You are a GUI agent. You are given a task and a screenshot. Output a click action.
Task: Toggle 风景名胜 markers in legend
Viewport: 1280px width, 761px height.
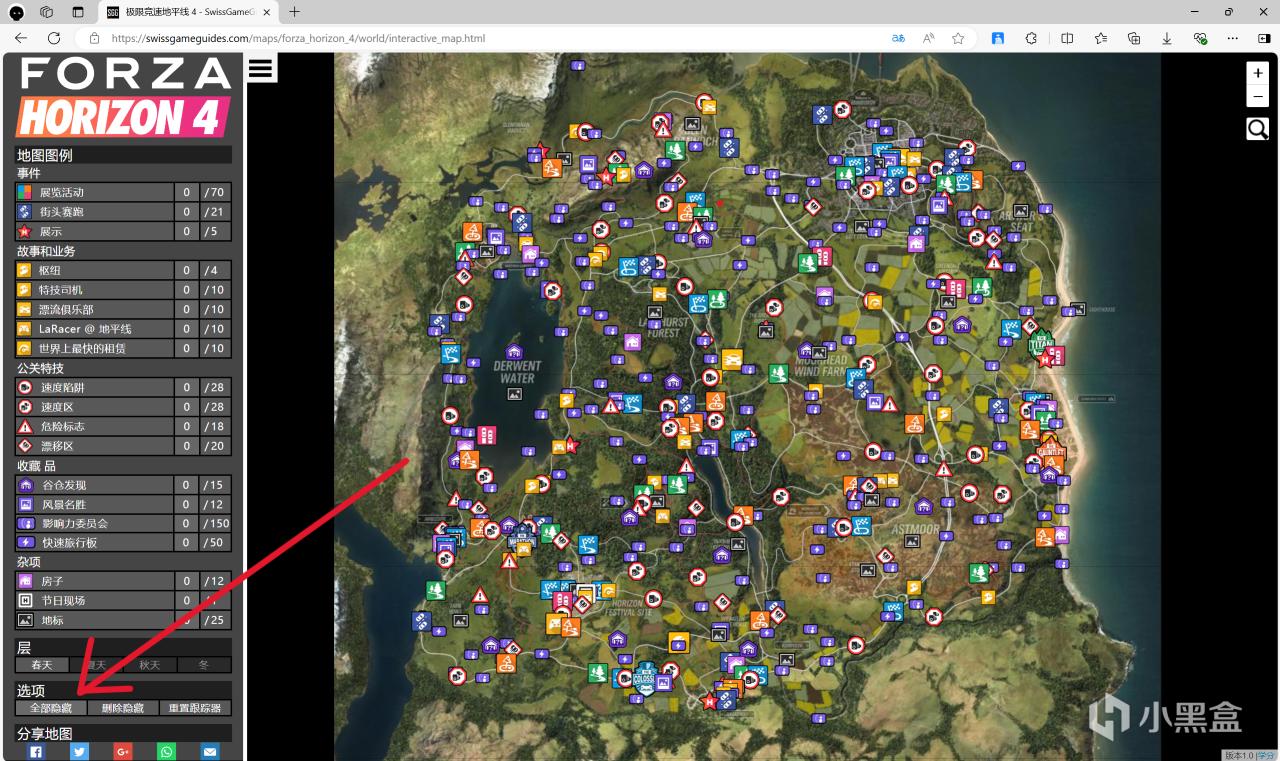click(124, 504)
